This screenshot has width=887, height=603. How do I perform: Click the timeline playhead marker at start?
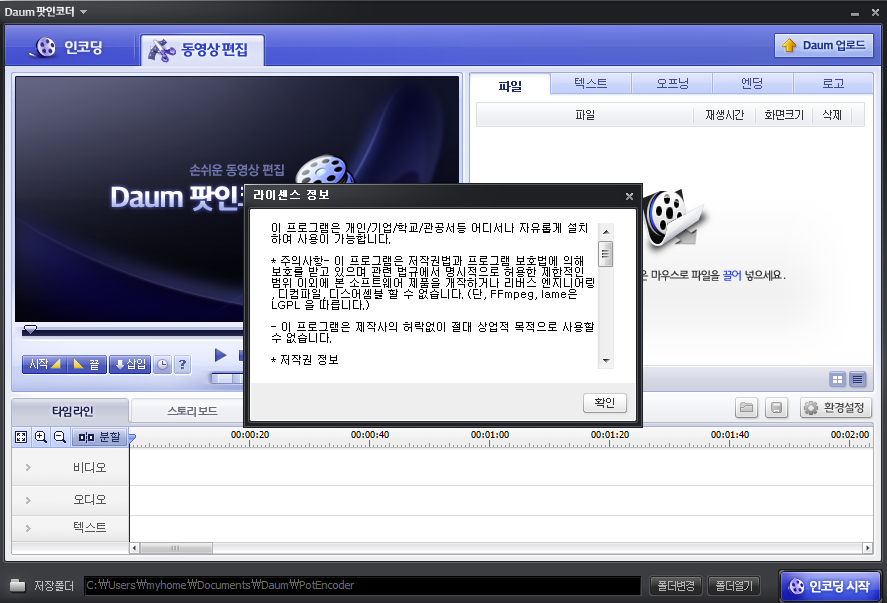point(132,437)
